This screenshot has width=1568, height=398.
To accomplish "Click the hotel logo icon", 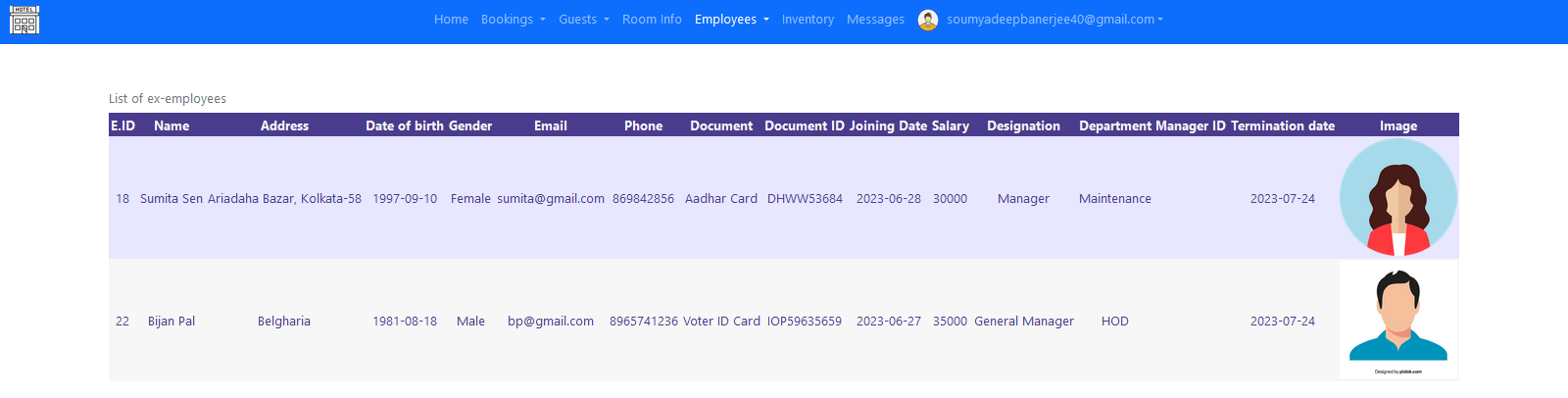I will pyautogui.click(x=24, y=20).
